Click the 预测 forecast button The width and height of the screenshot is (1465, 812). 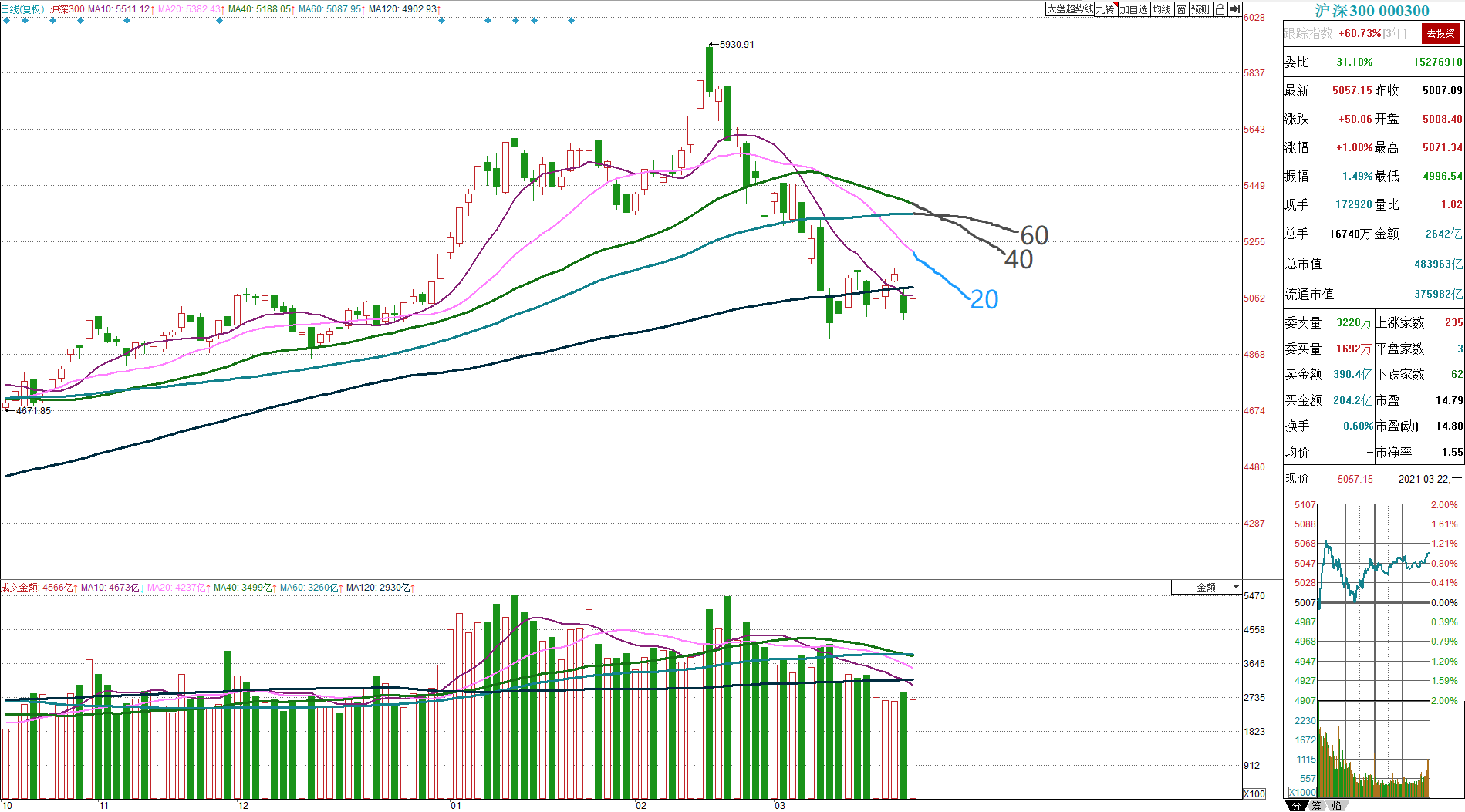pyautogui.click(x=1200, y=9)
